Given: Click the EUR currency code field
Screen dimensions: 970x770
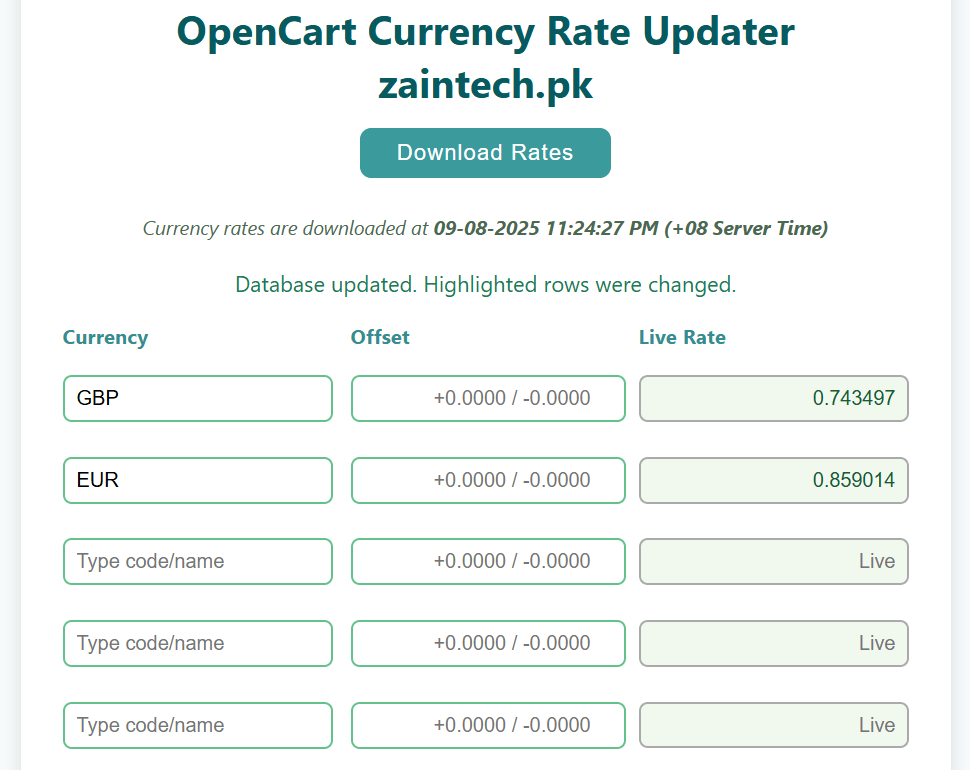Looking at the screenshot, I should tap(197, 480).
